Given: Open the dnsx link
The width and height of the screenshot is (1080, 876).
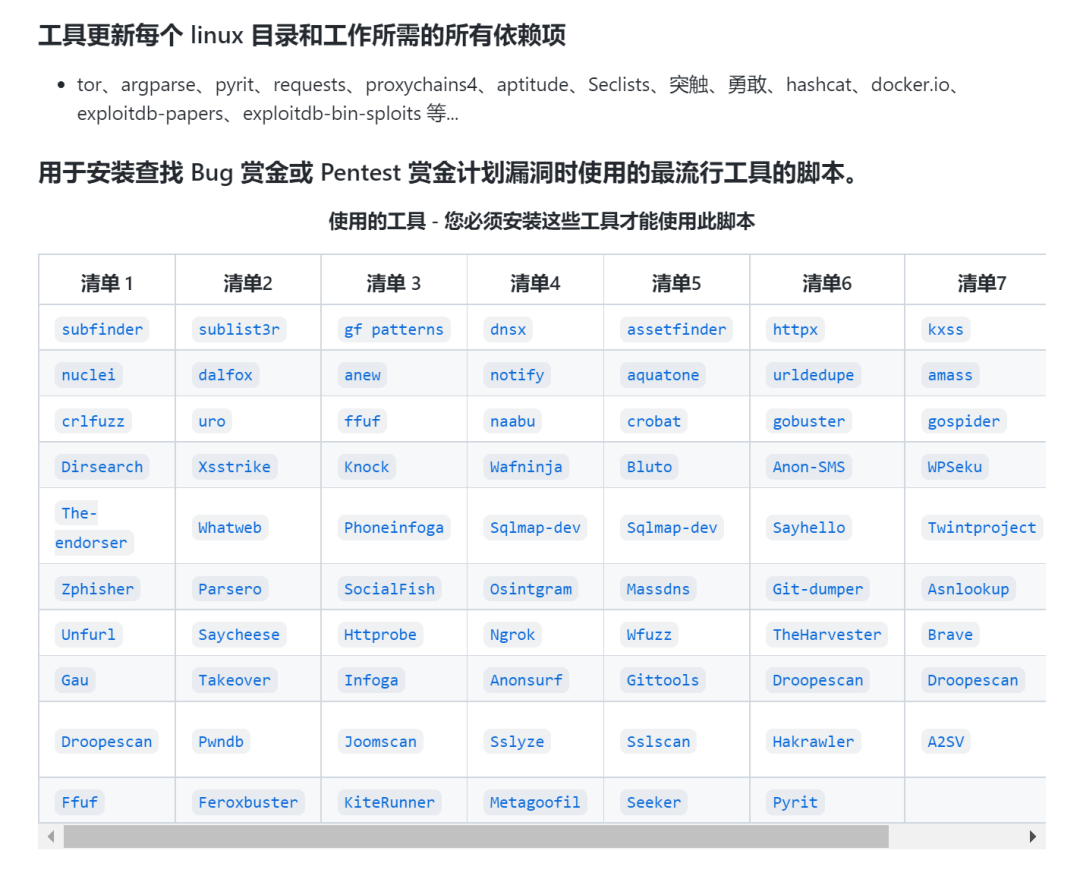Looking at the screenshot, I should [x=508, y=329].
